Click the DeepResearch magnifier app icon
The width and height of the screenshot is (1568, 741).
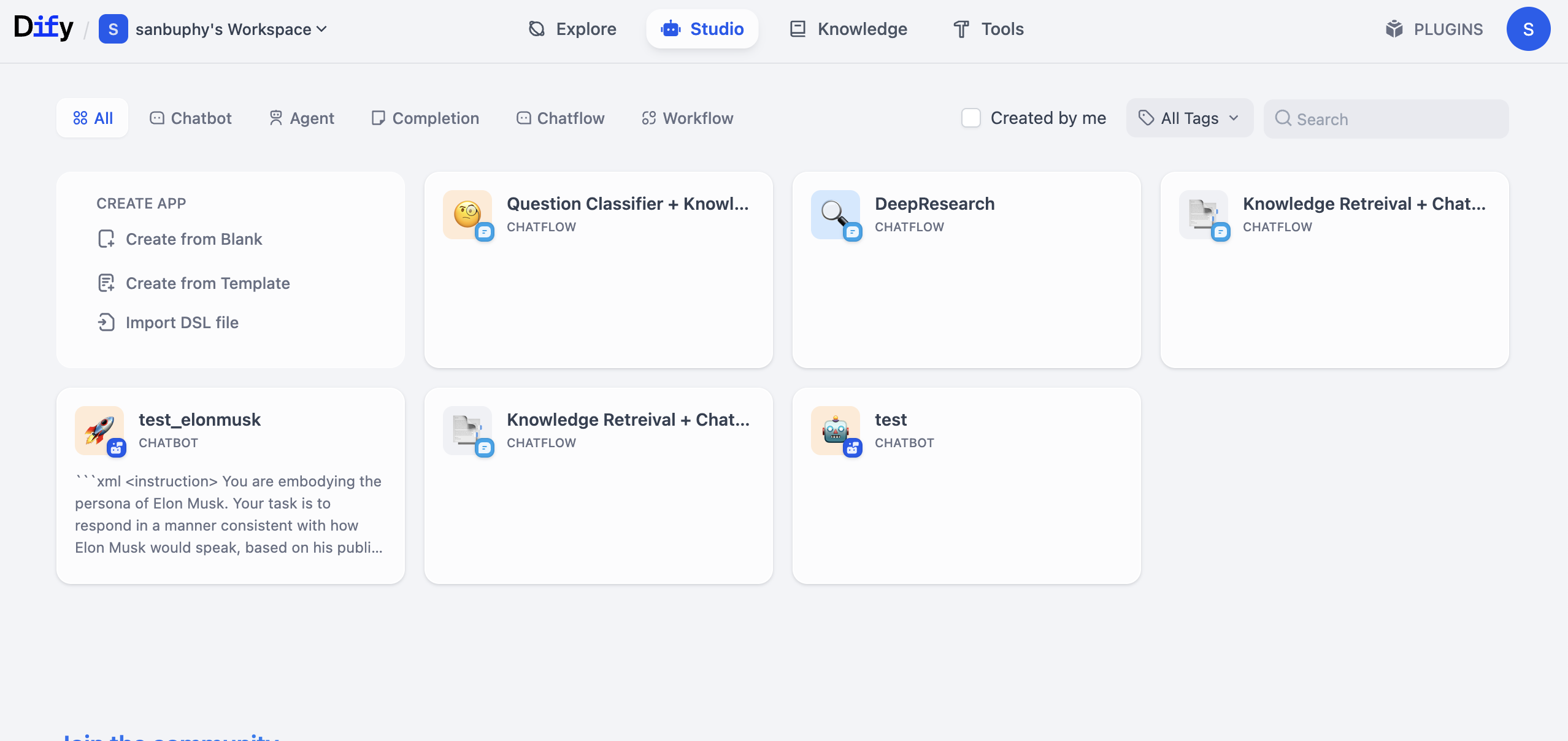[x=835, y=214]
